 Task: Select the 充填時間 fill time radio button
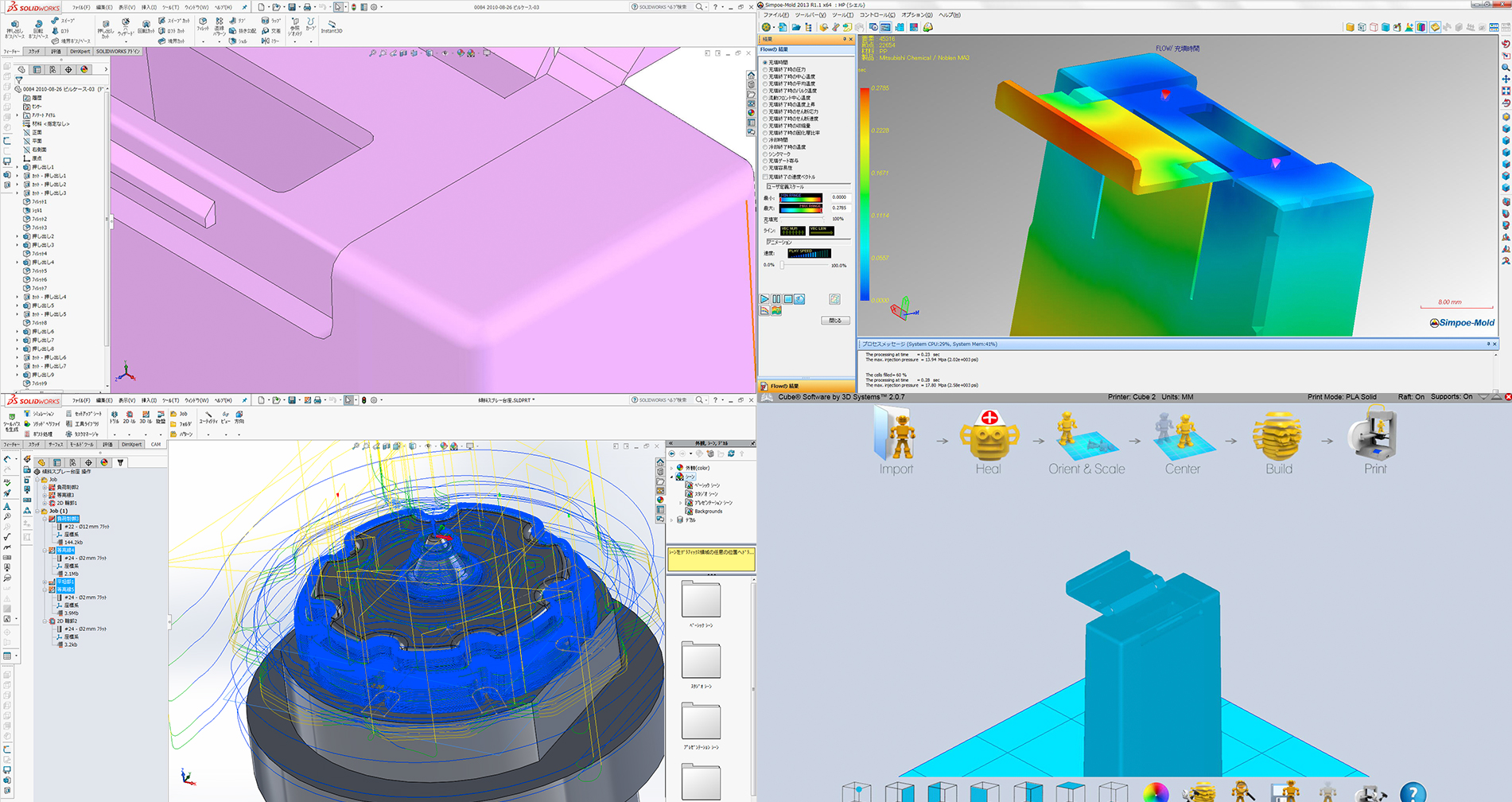765,62
